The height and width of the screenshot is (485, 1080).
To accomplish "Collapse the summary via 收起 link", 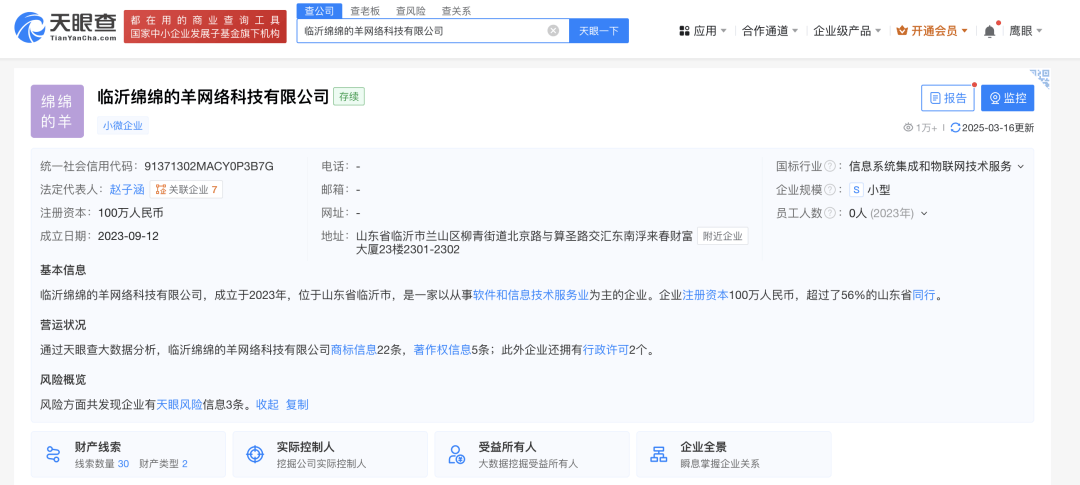I will pyautogui.click(x=267, y=404).
